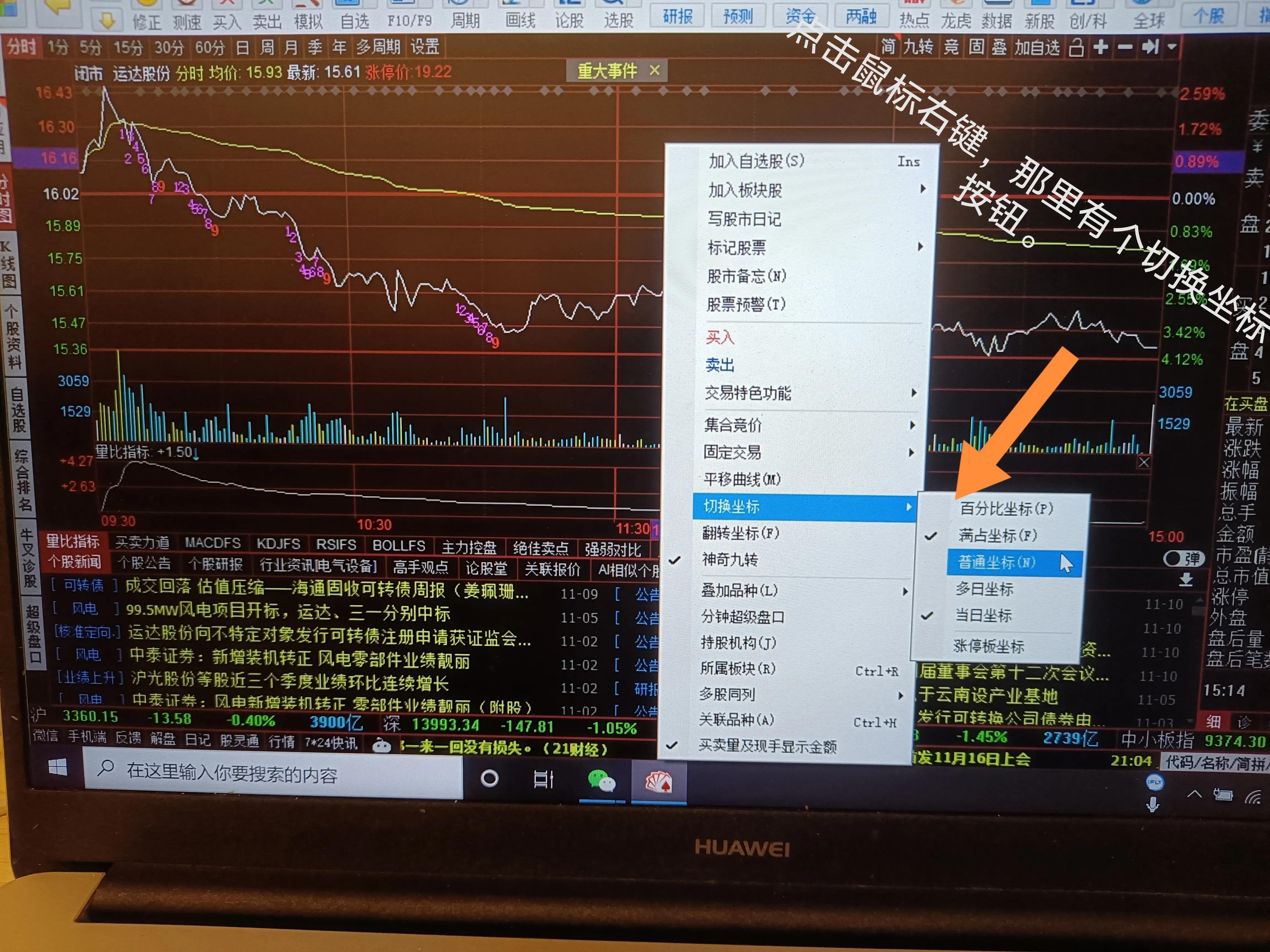Switch to the MACDFS indicator tab
Image resolution: width=1270 pixels, height=952 pixels.
[212, 542]
